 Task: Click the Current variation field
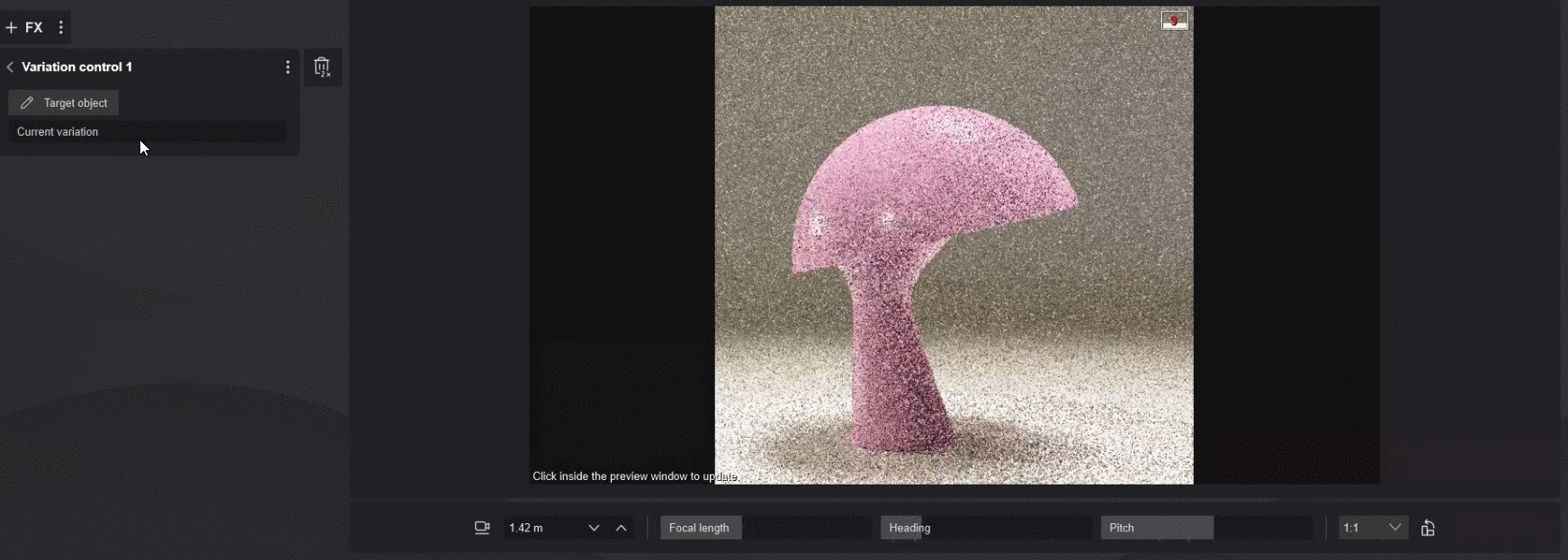pos(148,132)
